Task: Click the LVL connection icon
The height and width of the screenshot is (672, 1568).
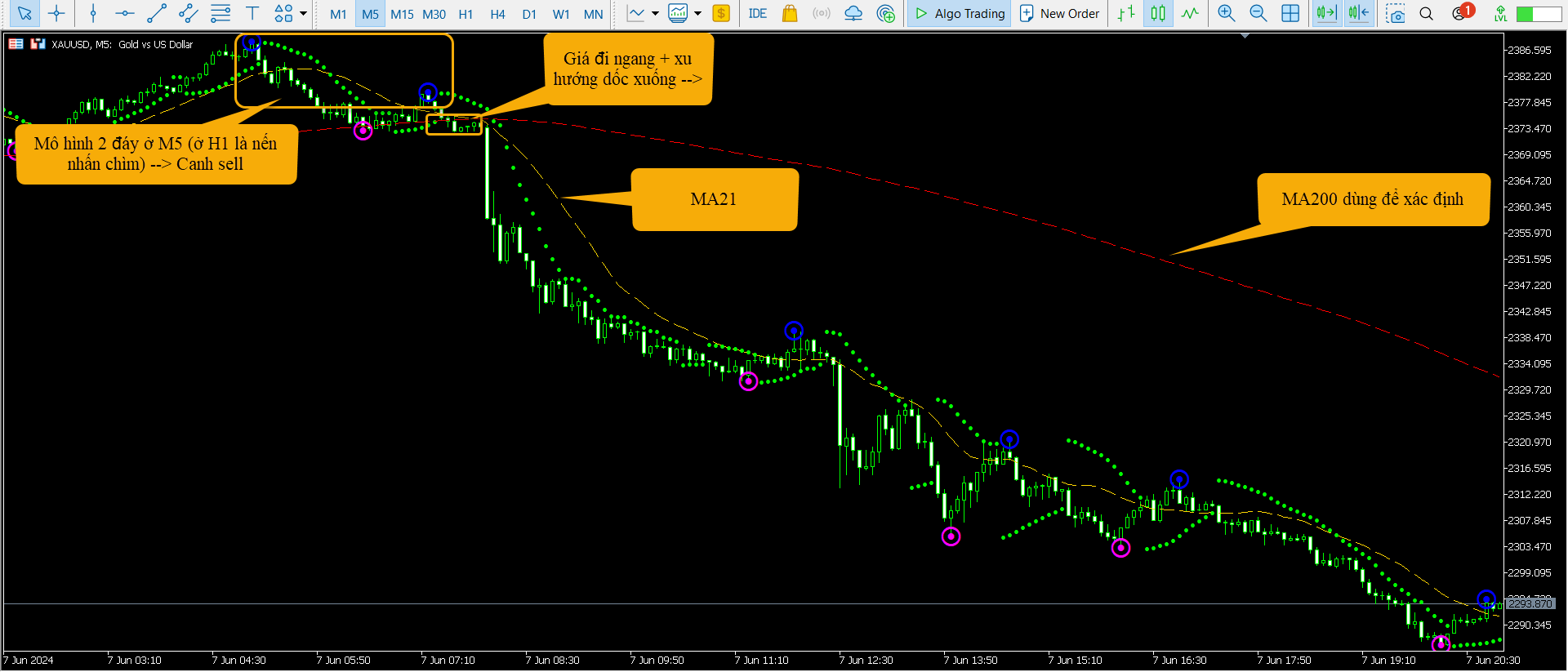Action: coord(1501,13)
